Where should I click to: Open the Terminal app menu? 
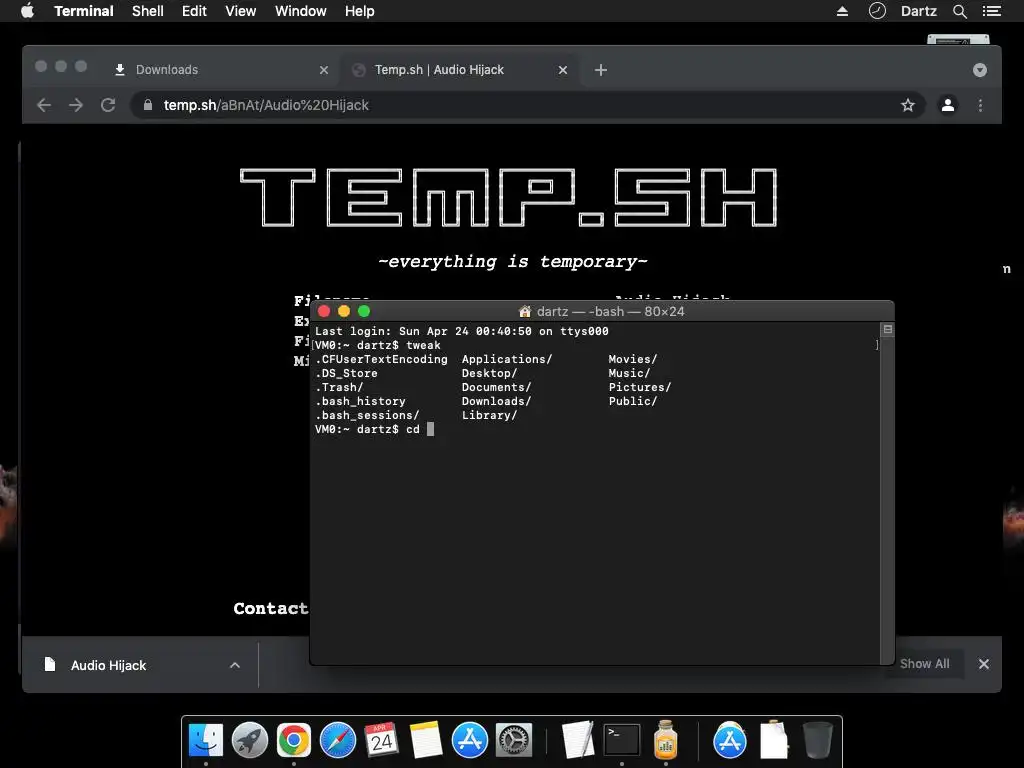click(84, 11)
